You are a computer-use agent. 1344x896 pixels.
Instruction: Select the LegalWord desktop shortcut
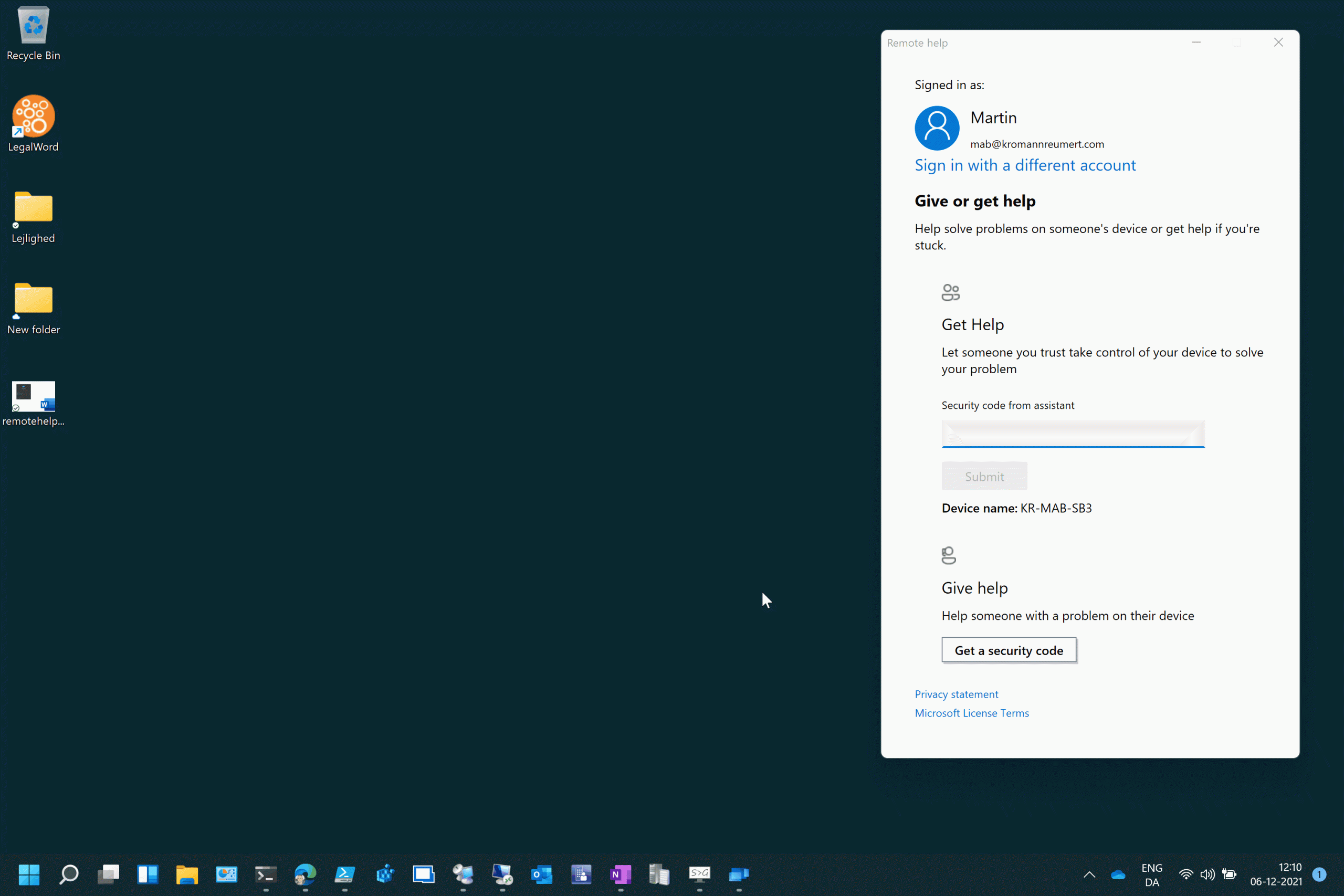pos(33,124)
